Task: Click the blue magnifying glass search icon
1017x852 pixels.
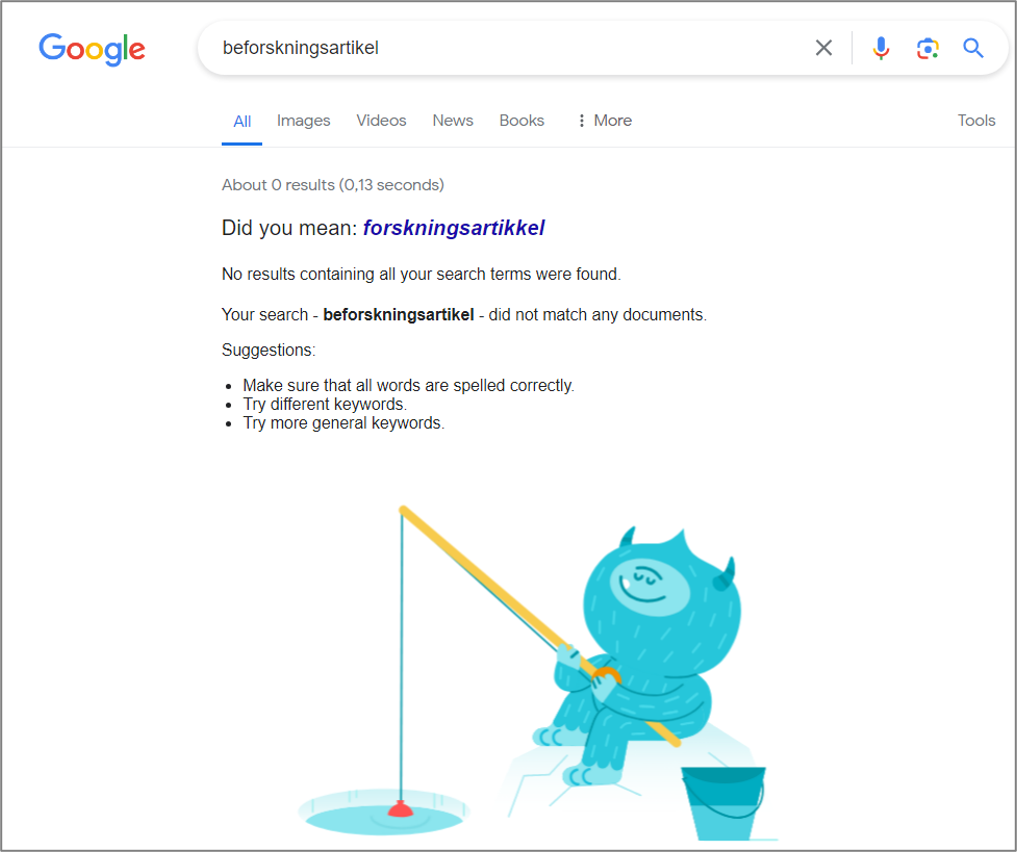Action: 972,47
